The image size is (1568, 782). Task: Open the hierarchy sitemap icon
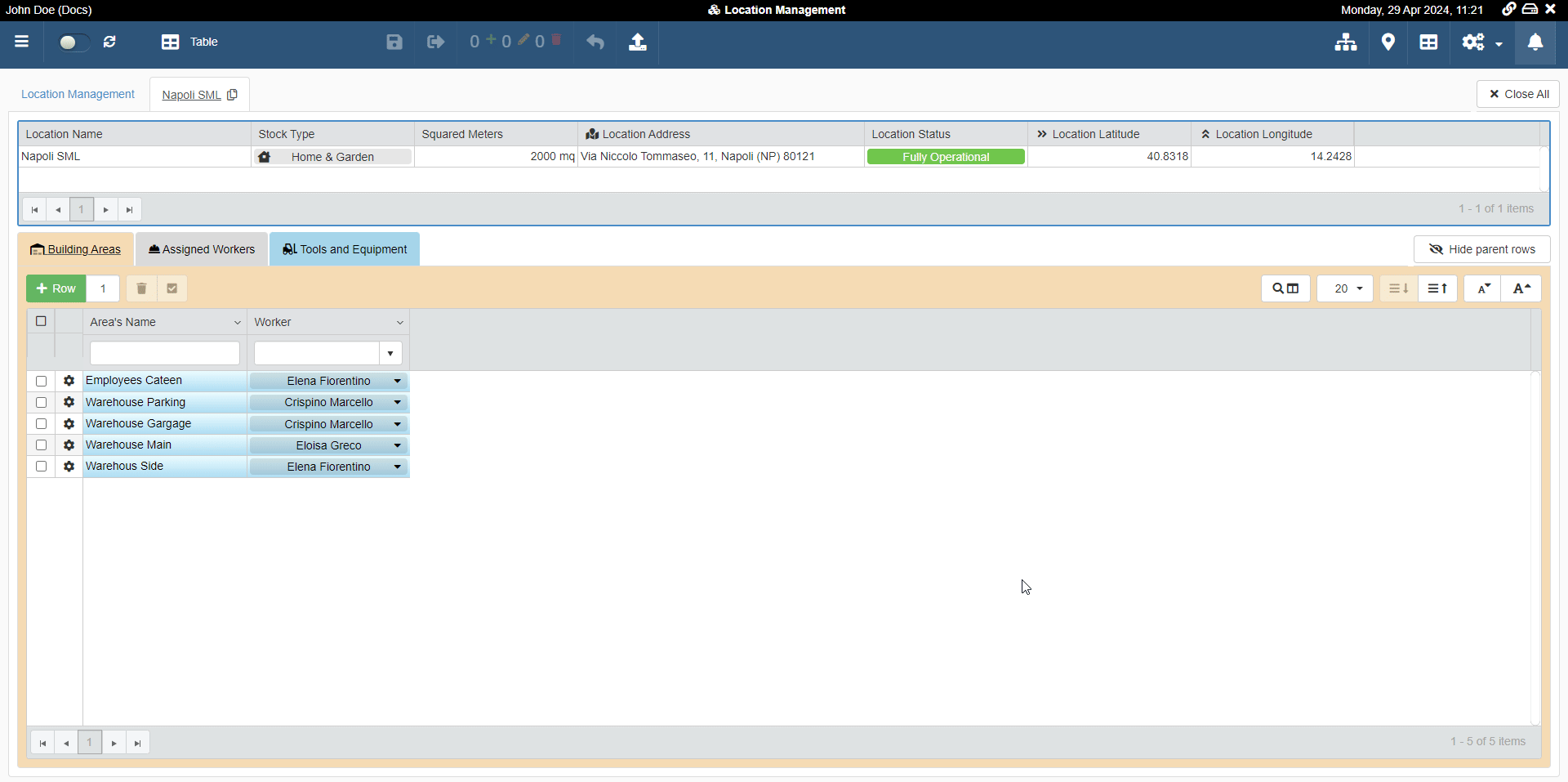coord(1345,42)
